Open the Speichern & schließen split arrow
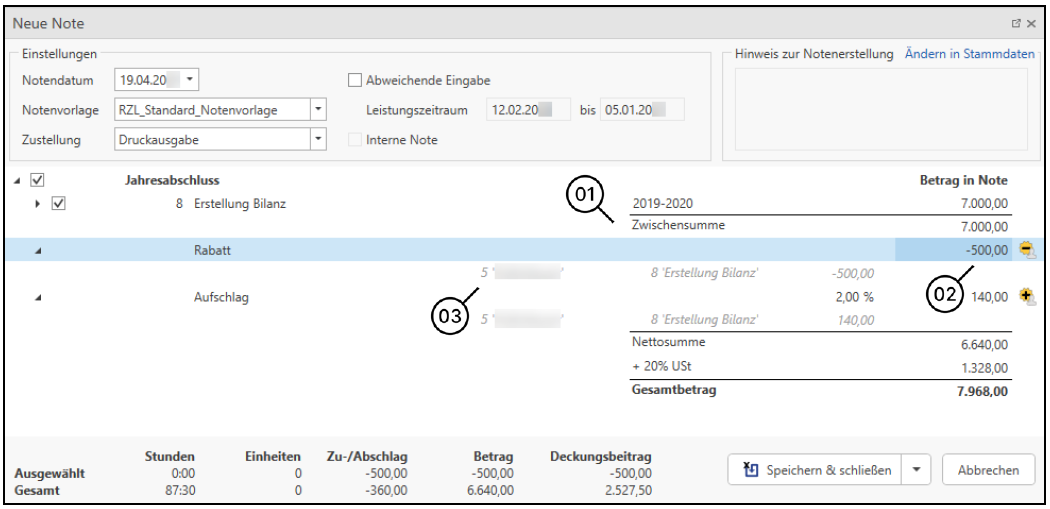 [917, 469]
